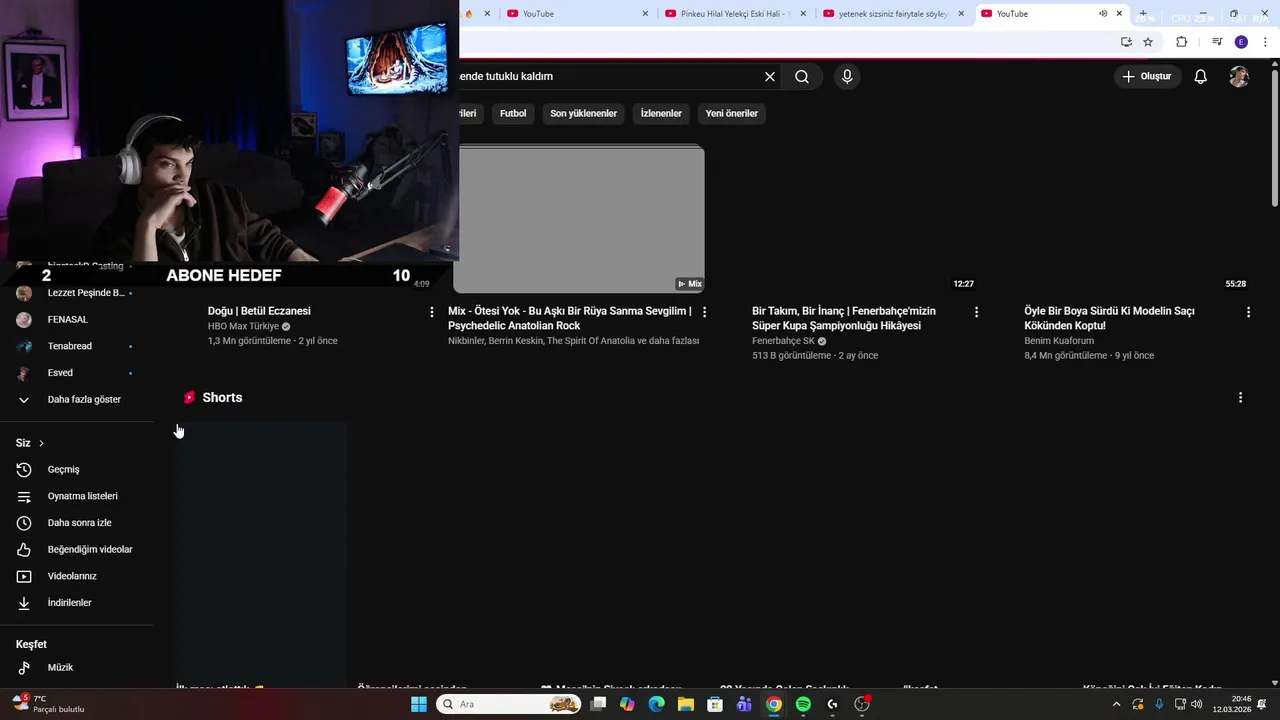
Task: Open the YouTube account avatar menu
Action: click(x=1239, y=77)
